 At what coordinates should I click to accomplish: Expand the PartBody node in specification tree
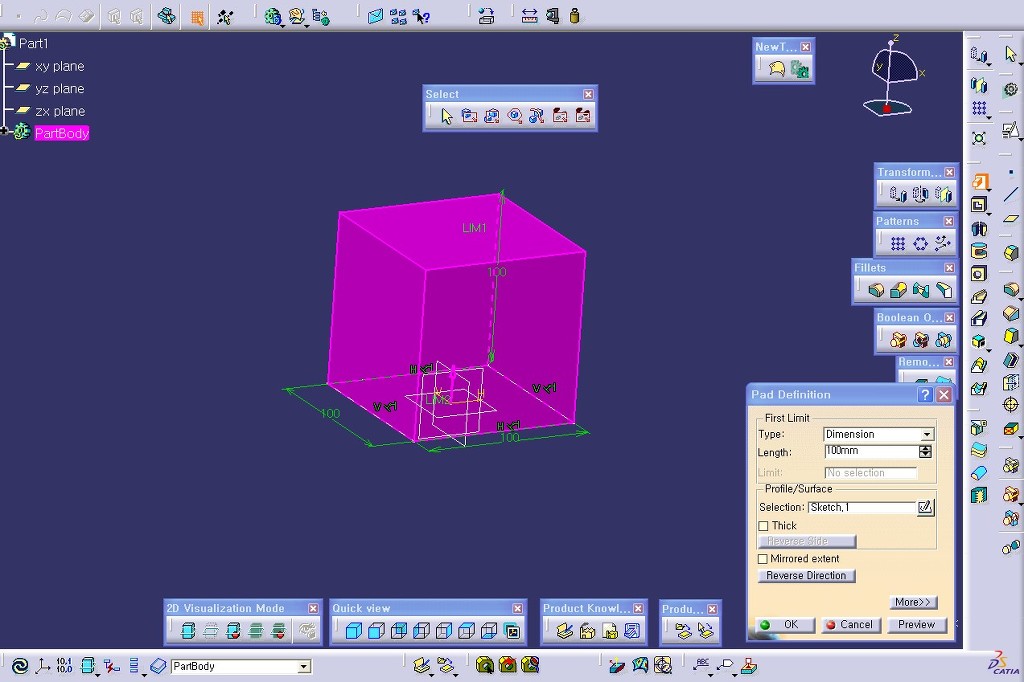click(5, 132)
